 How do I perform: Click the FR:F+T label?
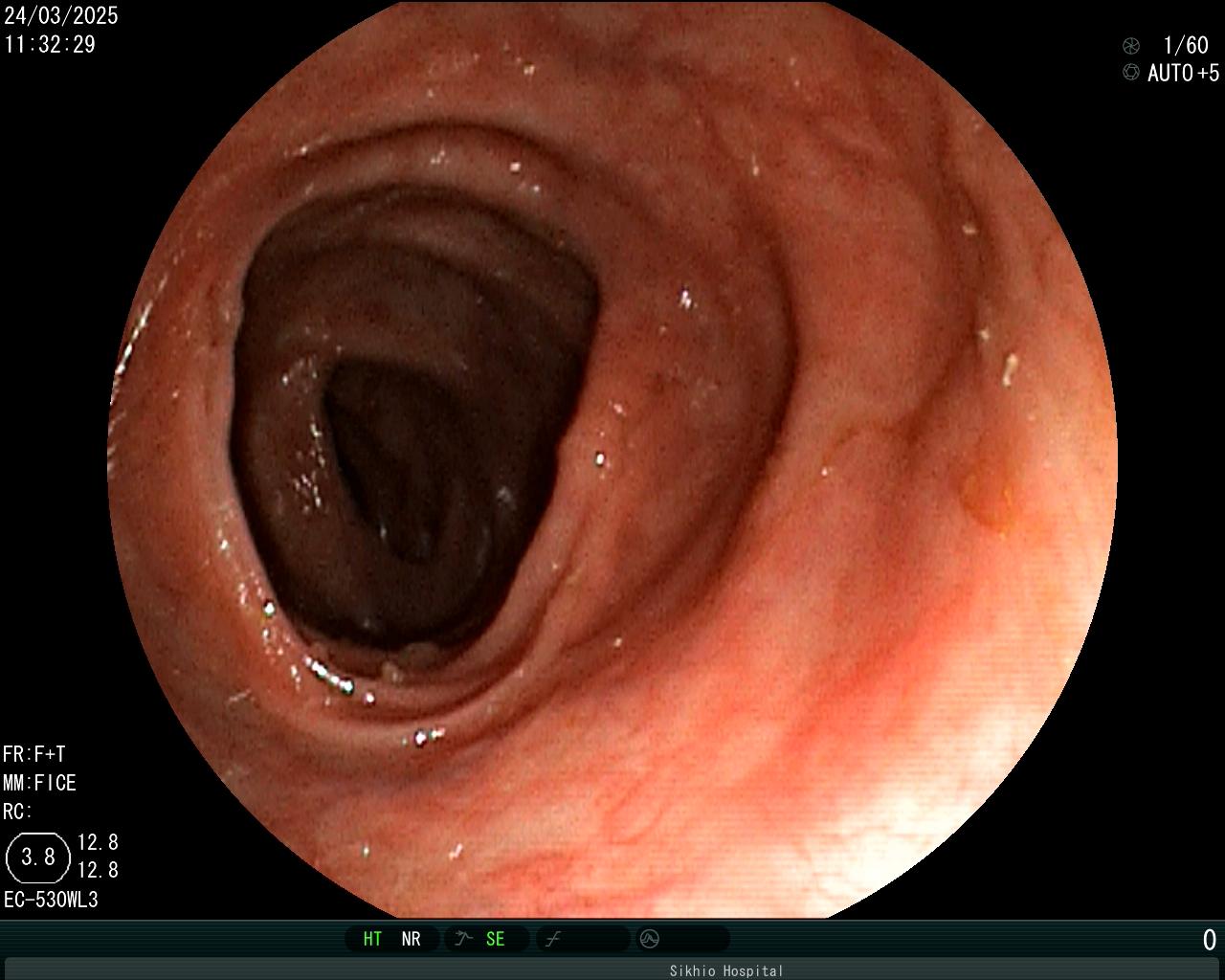(34, 754)
